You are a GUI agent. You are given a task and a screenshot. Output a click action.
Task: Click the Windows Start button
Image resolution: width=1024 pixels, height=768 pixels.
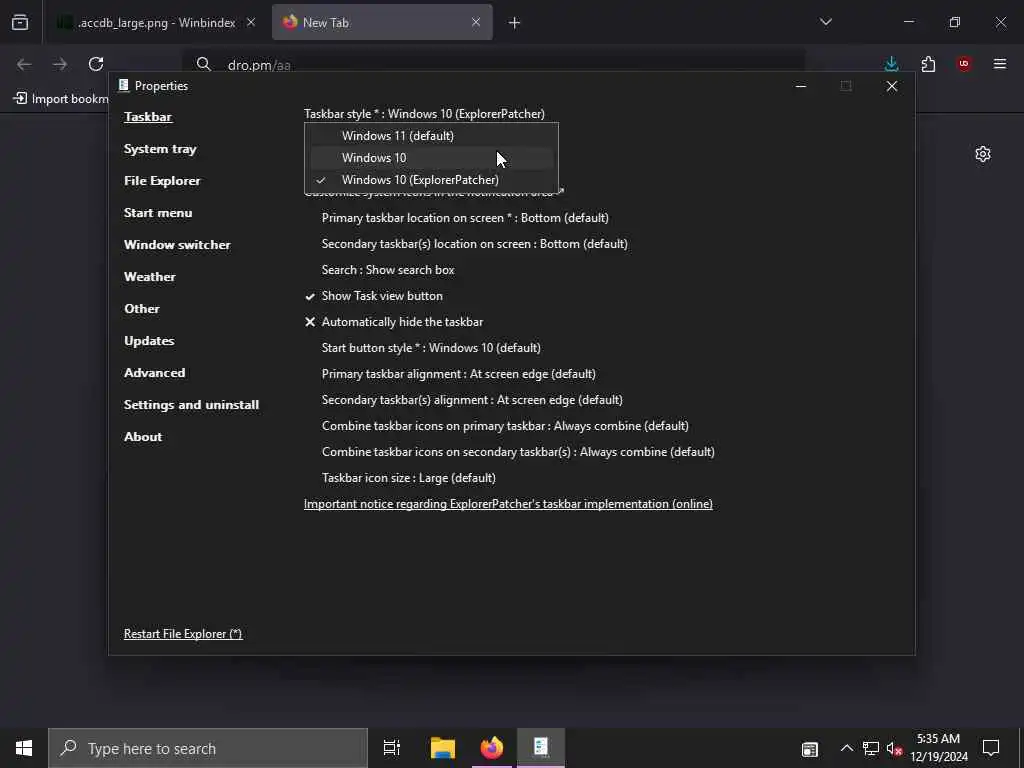click(24, 748)
